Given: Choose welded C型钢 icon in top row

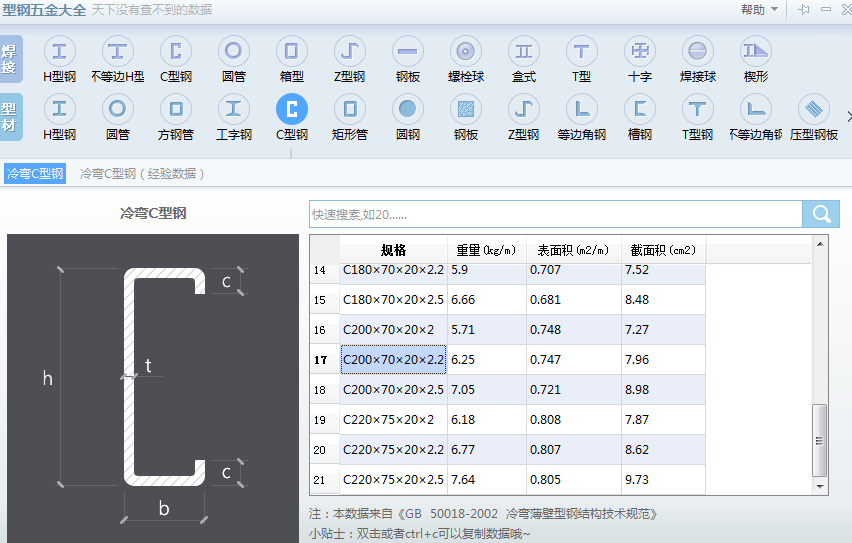Looking at the screenshot, I should tap(176, 52).
